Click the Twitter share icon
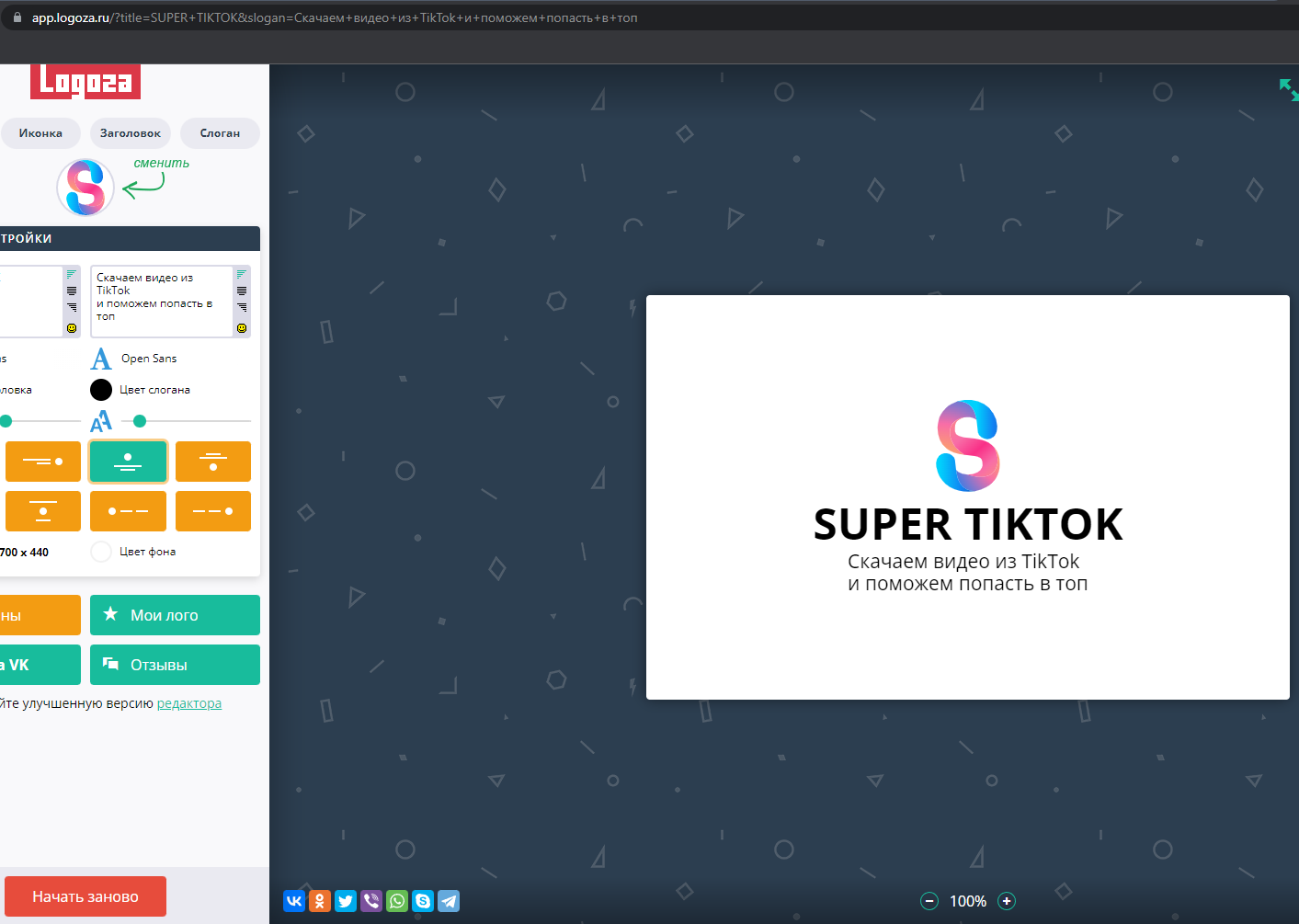The image size is (1299, 924). 346,901
